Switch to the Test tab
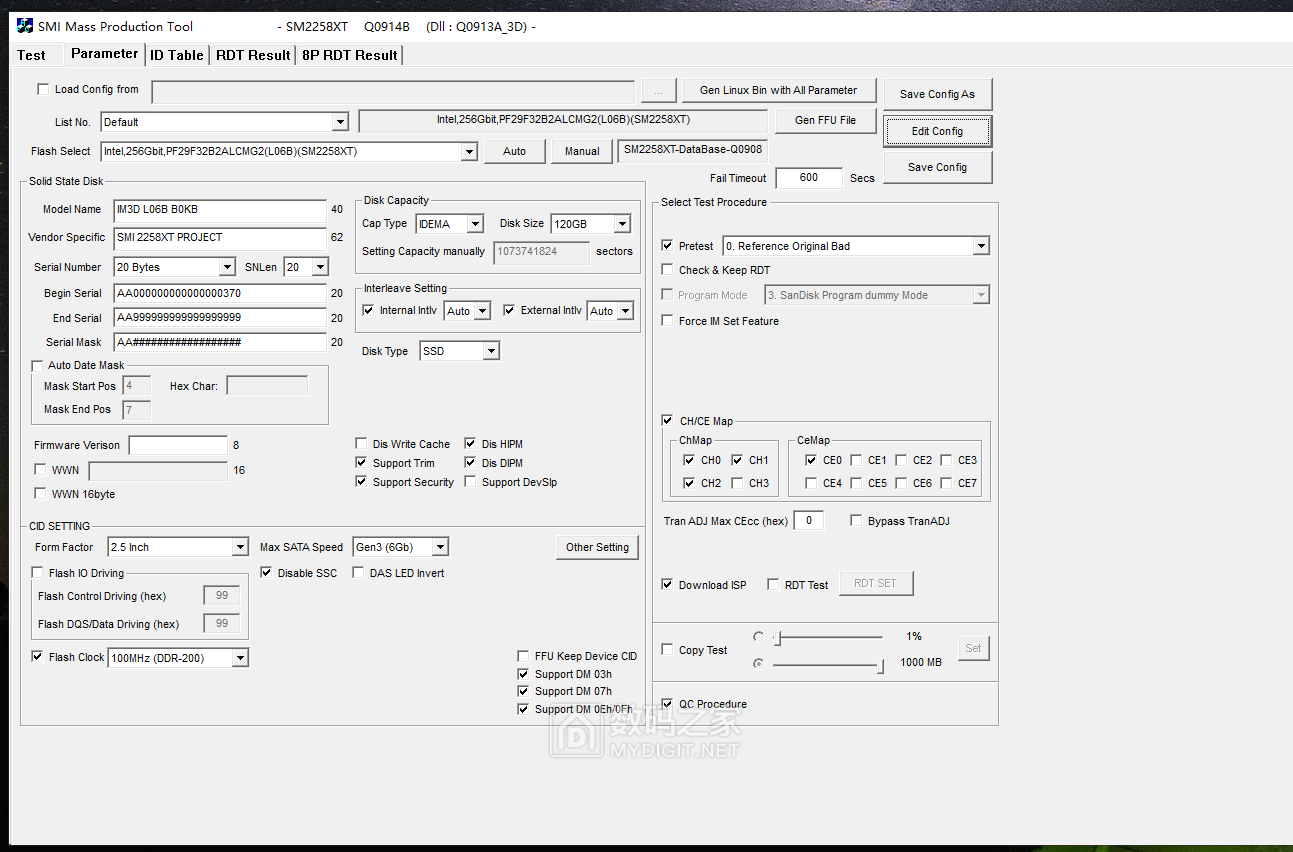This screenshot has height=852, width=1293. click(x=32, y=55)
